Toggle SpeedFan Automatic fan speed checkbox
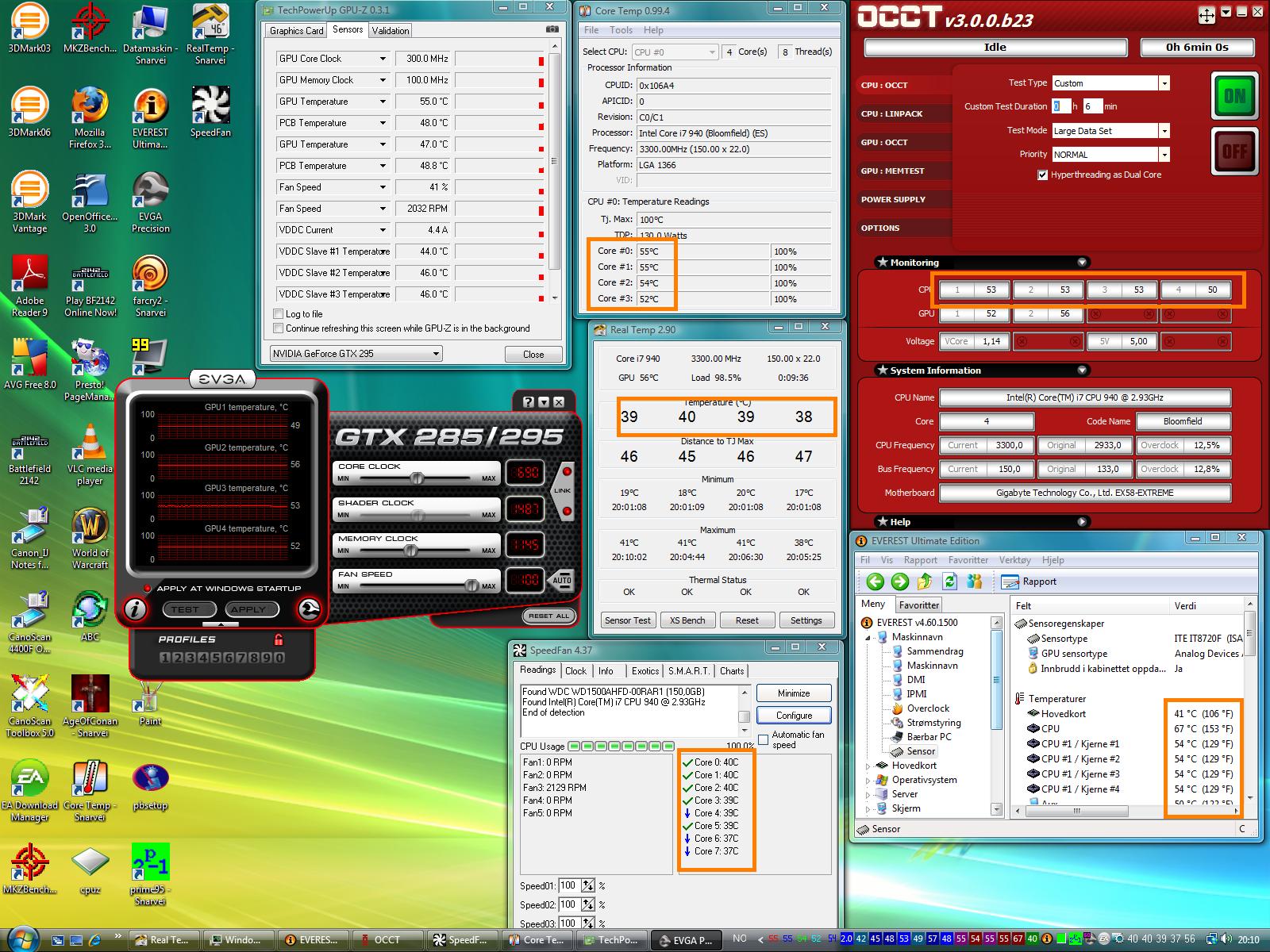1270x952 pixels. tap(764, 739)
